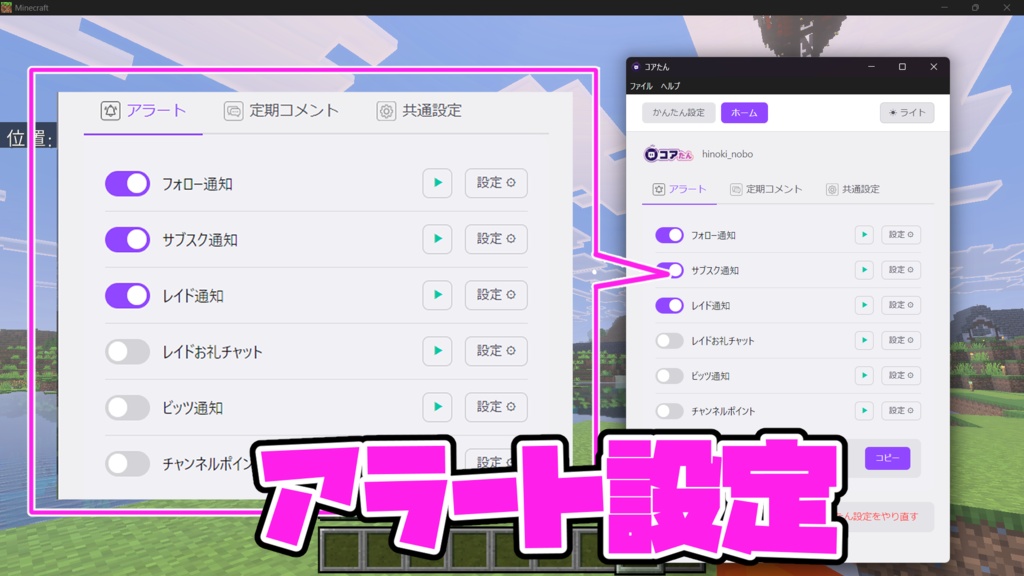
Task: Select アラート tab in magnified panel
Action: (x=143, y=110)
